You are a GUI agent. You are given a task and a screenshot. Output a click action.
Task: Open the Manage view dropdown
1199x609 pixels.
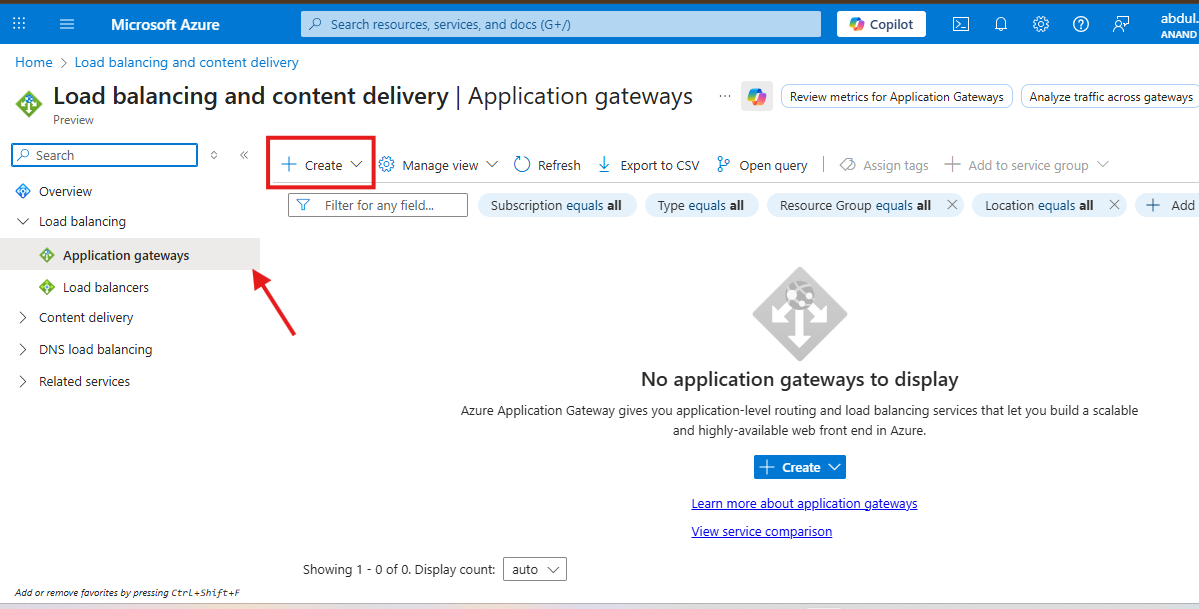tap(438, 164)
